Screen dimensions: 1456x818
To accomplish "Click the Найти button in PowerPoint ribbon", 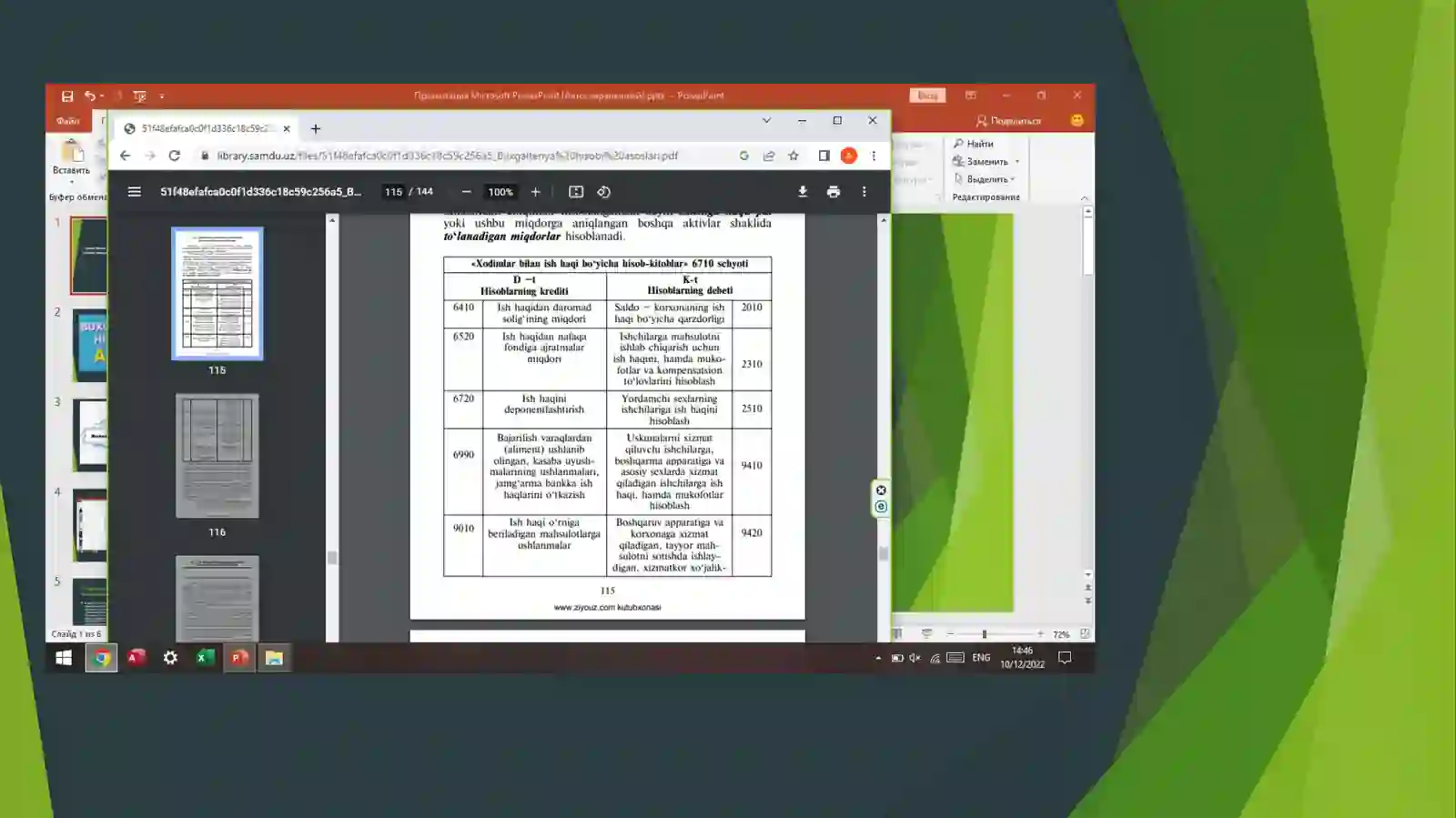I will coord(974,144).
